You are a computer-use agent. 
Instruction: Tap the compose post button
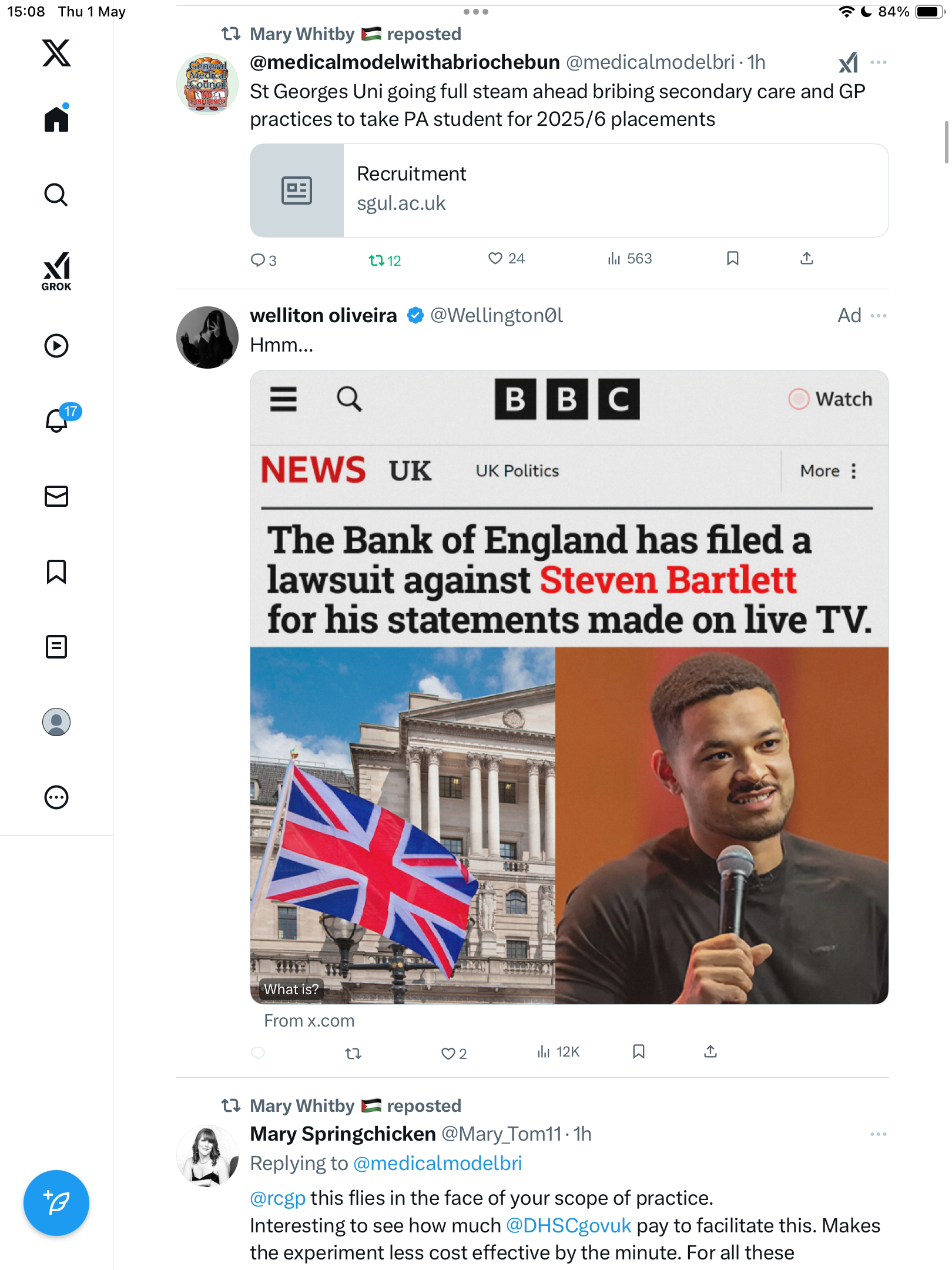(56, 1203)
